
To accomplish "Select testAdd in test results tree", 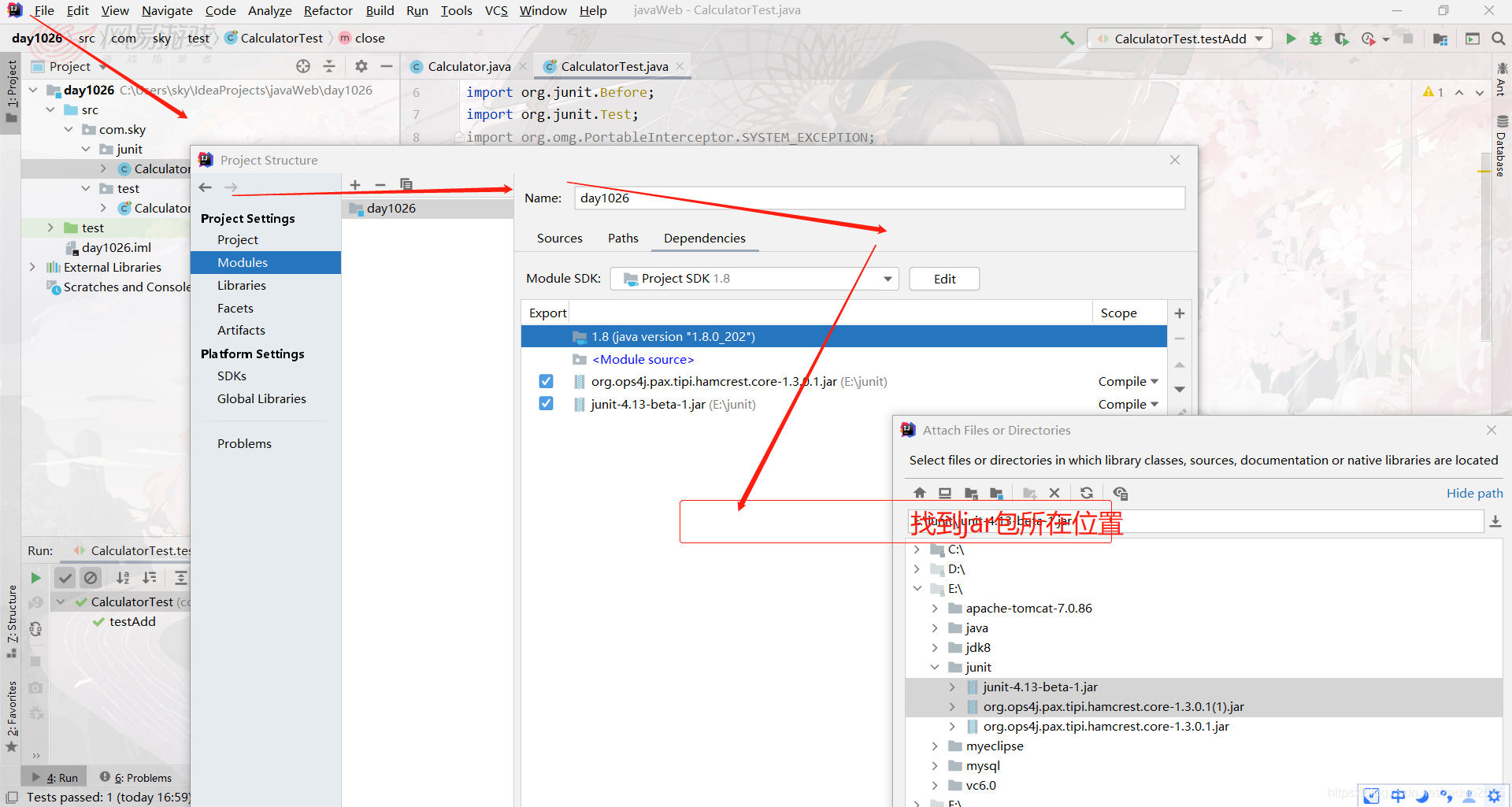I will tap(132, 622).
